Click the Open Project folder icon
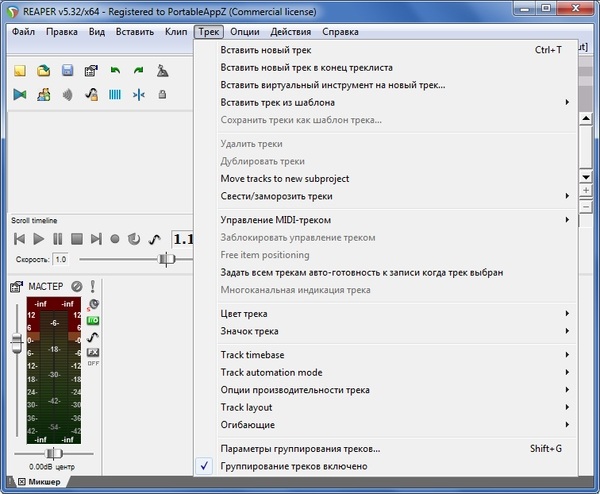Viewport: 600px width, 494px height. 44,71
